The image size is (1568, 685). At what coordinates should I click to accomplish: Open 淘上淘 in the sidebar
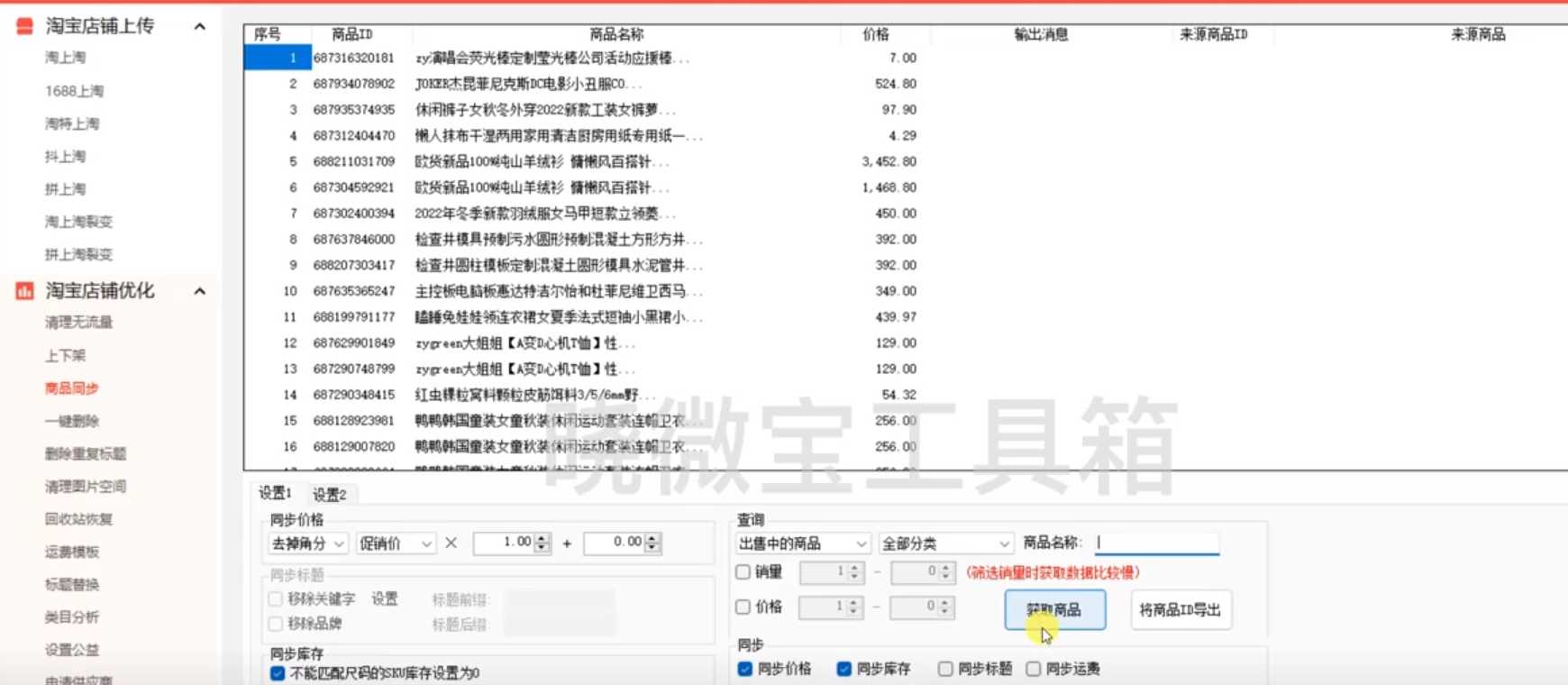coord(66,58)
